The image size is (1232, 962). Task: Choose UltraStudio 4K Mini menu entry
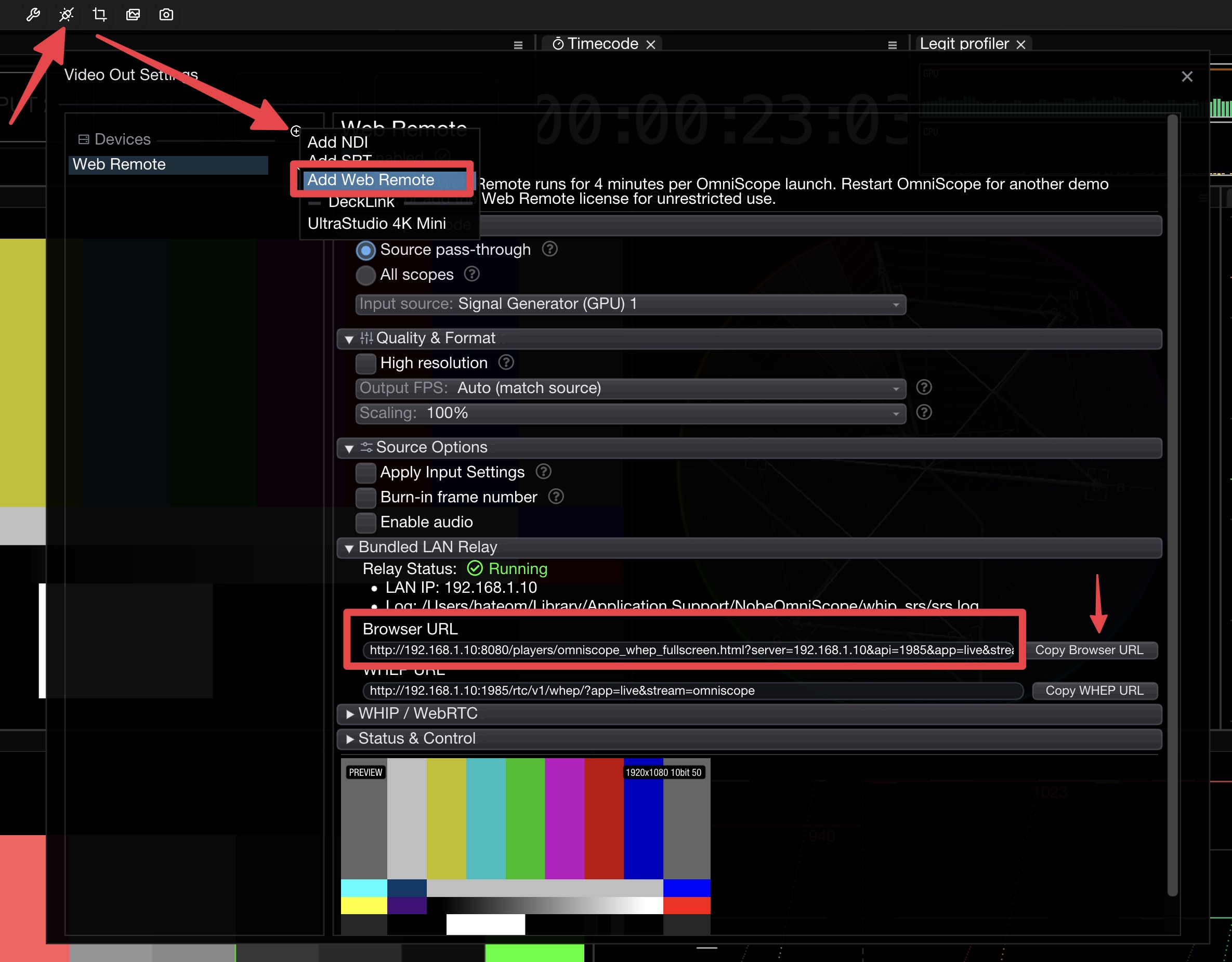point(376,224)
